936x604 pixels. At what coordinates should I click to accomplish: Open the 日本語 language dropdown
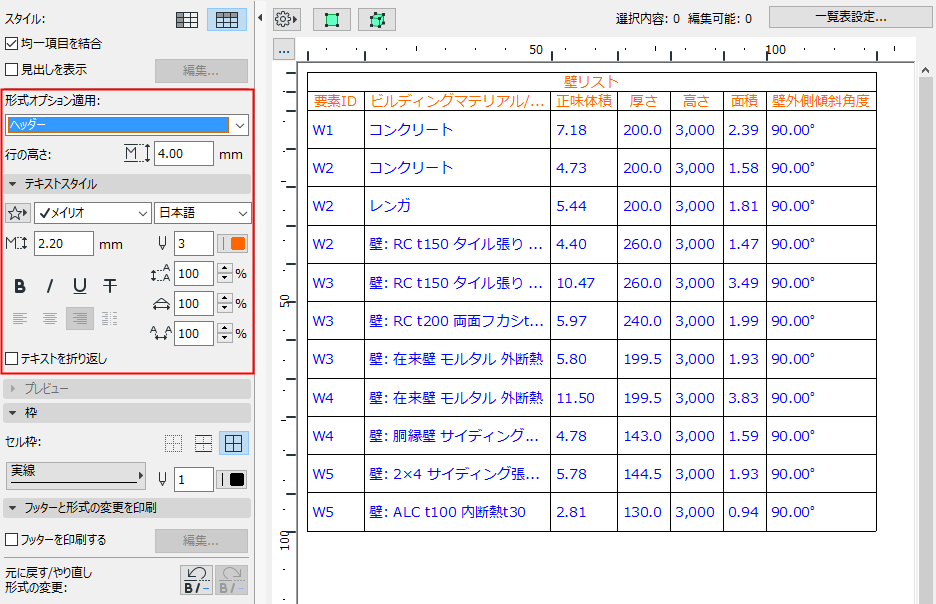click(202, 213)
